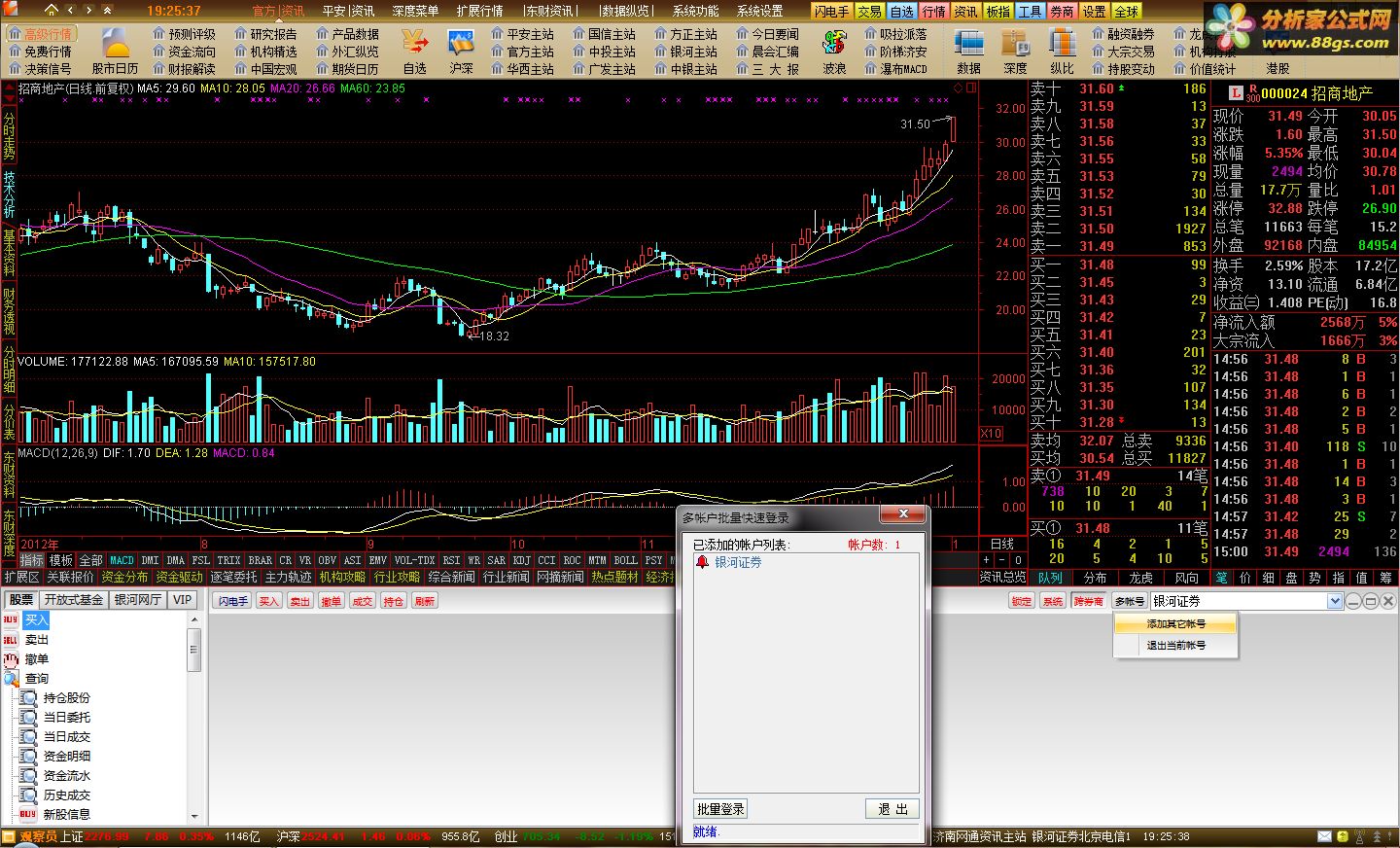Open 持仓股份 in the query tree
Screen dimensions: 1400x848
pyautogui.click(x=66, y=697)
